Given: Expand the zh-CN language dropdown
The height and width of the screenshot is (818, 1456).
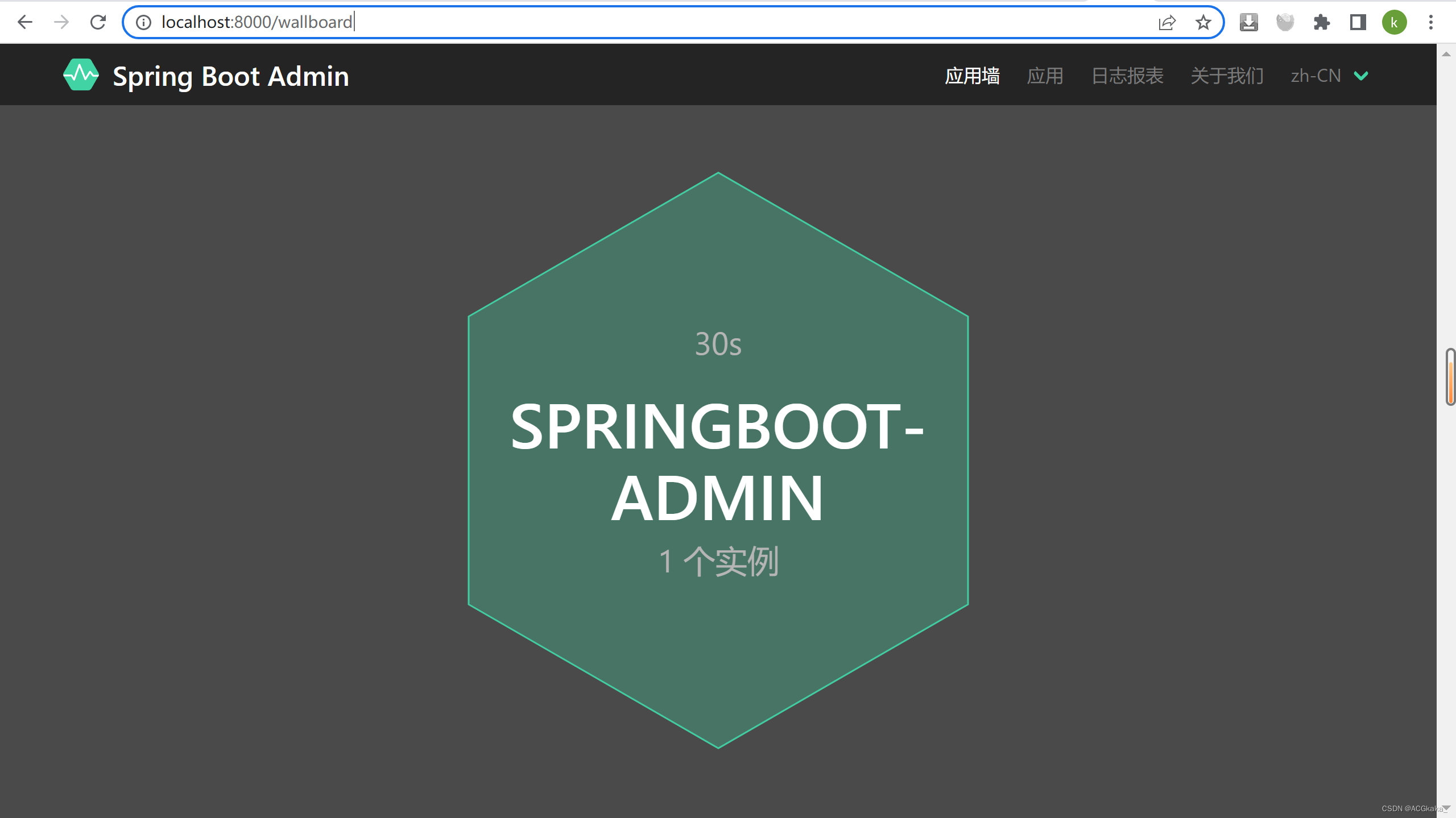Looking at the screenshot, I should 1330,76.
